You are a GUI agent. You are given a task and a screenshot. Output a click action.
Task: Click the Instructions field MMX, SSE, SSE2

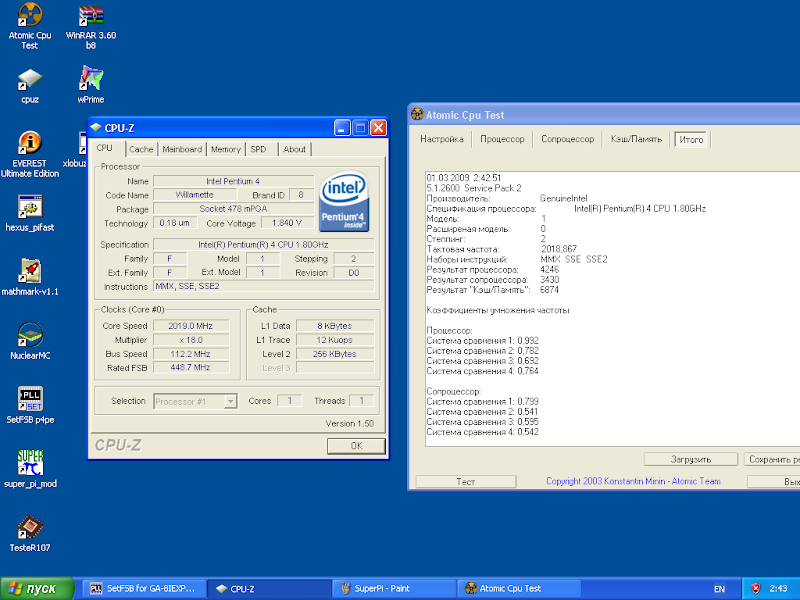tap(263, 286)
